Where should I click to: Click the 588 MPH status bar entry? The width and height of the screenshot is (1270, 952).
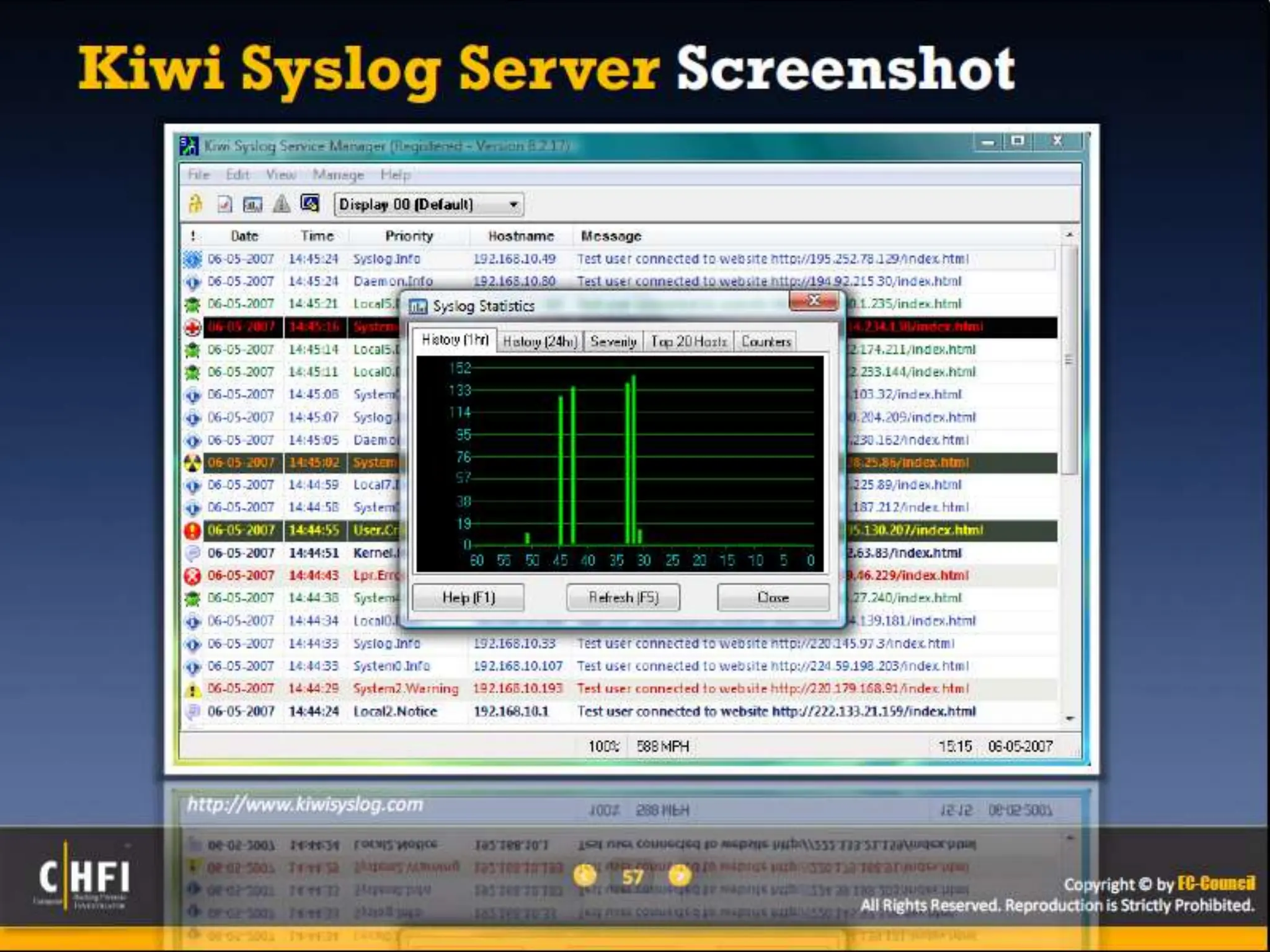click(x=663, y=746)
